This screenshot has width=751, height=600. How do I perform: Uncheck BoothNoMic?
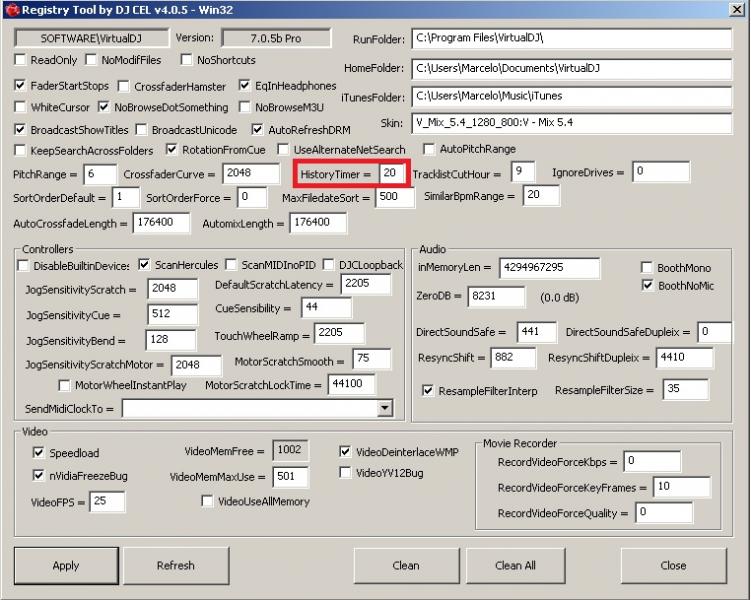click(x=647, y=285)
